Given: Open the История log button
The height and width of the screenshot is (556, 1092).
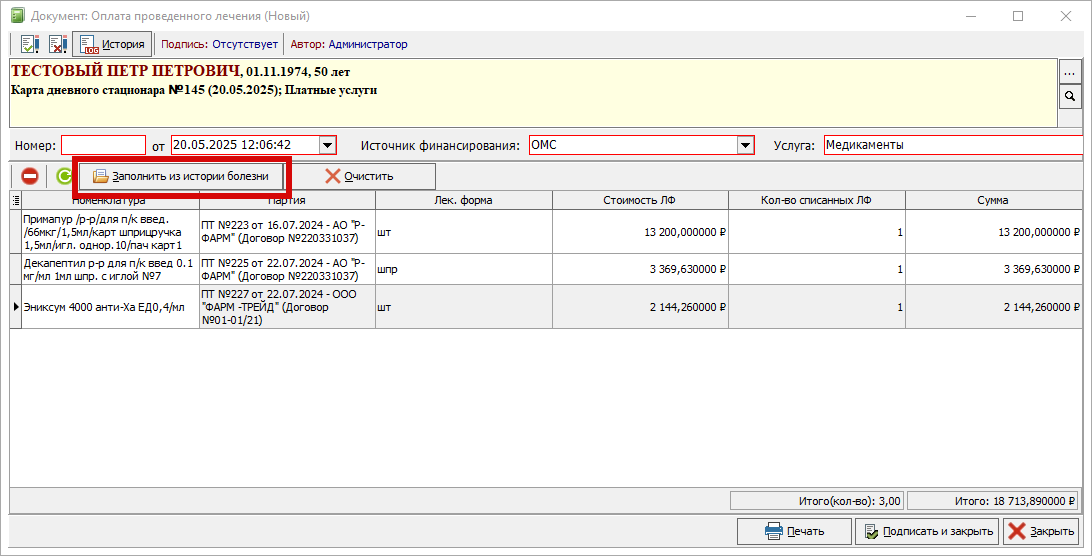Looking at the screenshot, I should pos(112,44).
